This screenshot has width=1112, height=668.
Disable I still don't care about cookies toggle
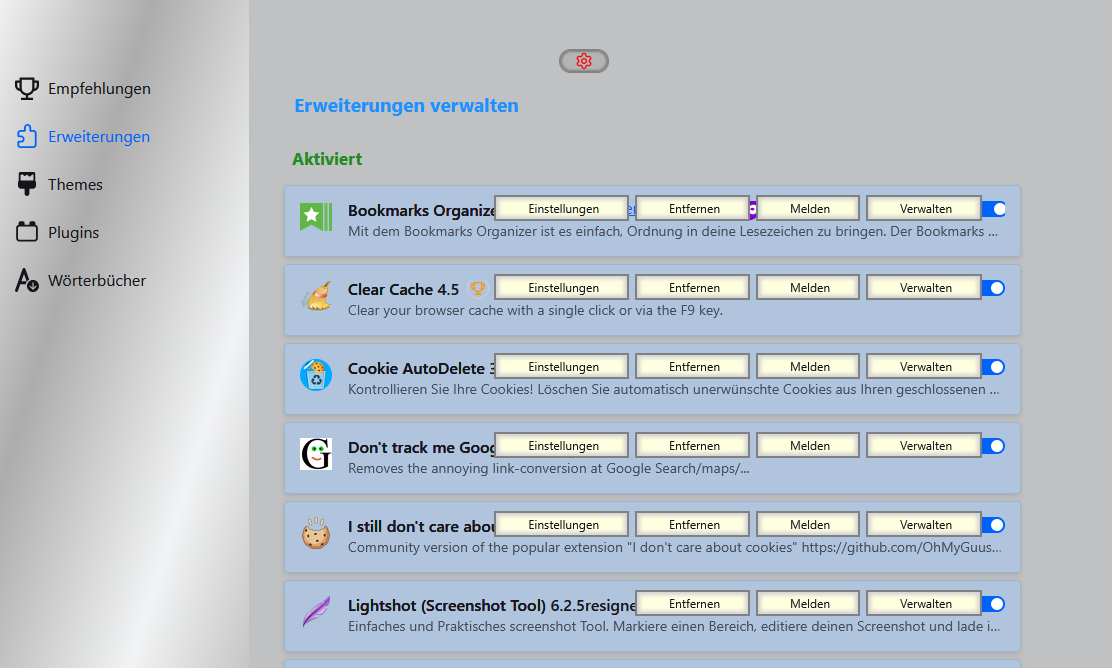[x=994, y=525]
